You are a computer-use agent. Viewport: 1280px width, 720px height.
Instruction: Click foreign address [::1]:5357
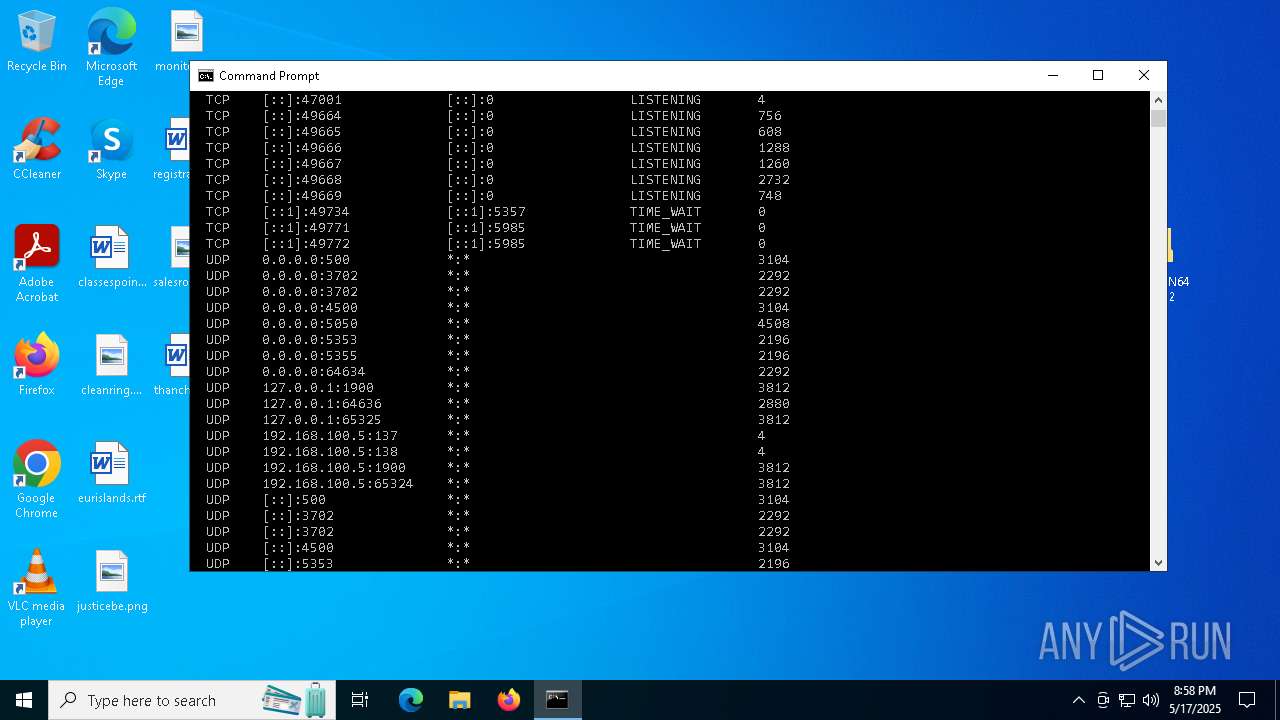coord(486,212)
